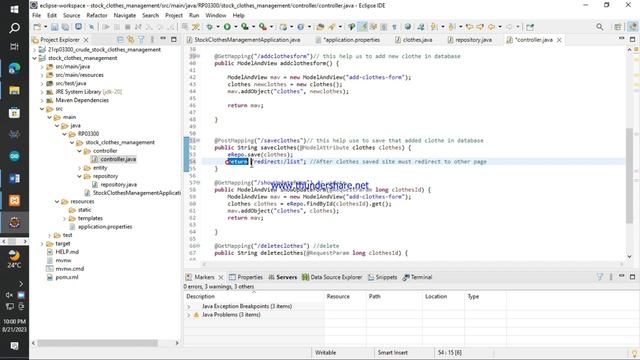Image resolution: width=640 pixels, height=360 pixels.
Task: Click the Open Web Browser globe icon
Action: tap(407, 27)
